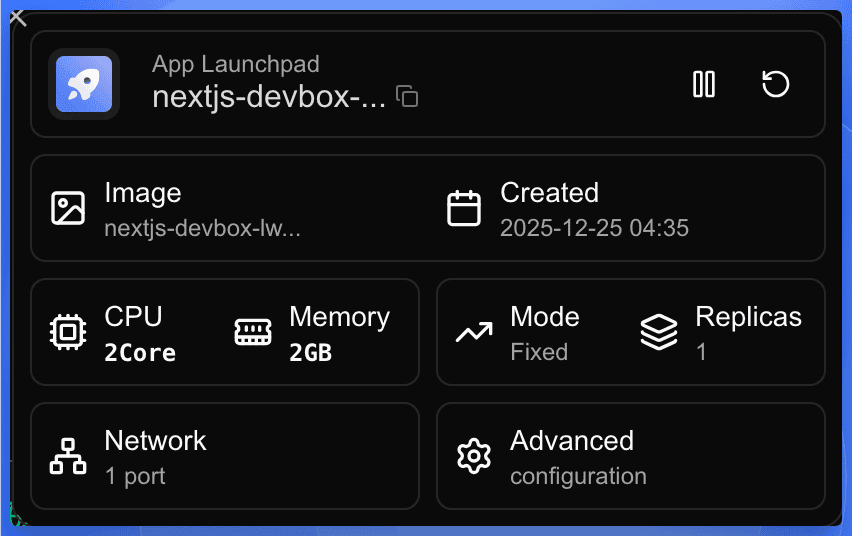Pause the nextjs-devbox app
This screenshot has width=852, height=536.
(x=704, y=84)
